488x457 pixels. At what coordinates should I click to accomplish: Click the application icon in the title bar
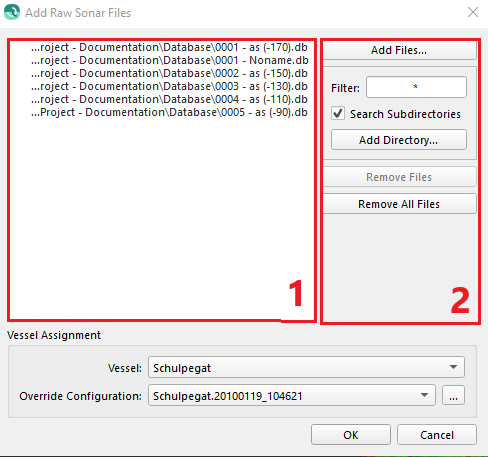point(12,12)
